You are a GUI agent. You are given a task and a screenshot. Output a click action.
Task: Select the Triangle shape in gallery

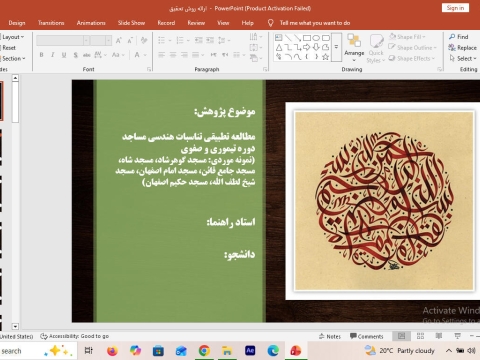[279, 47]
